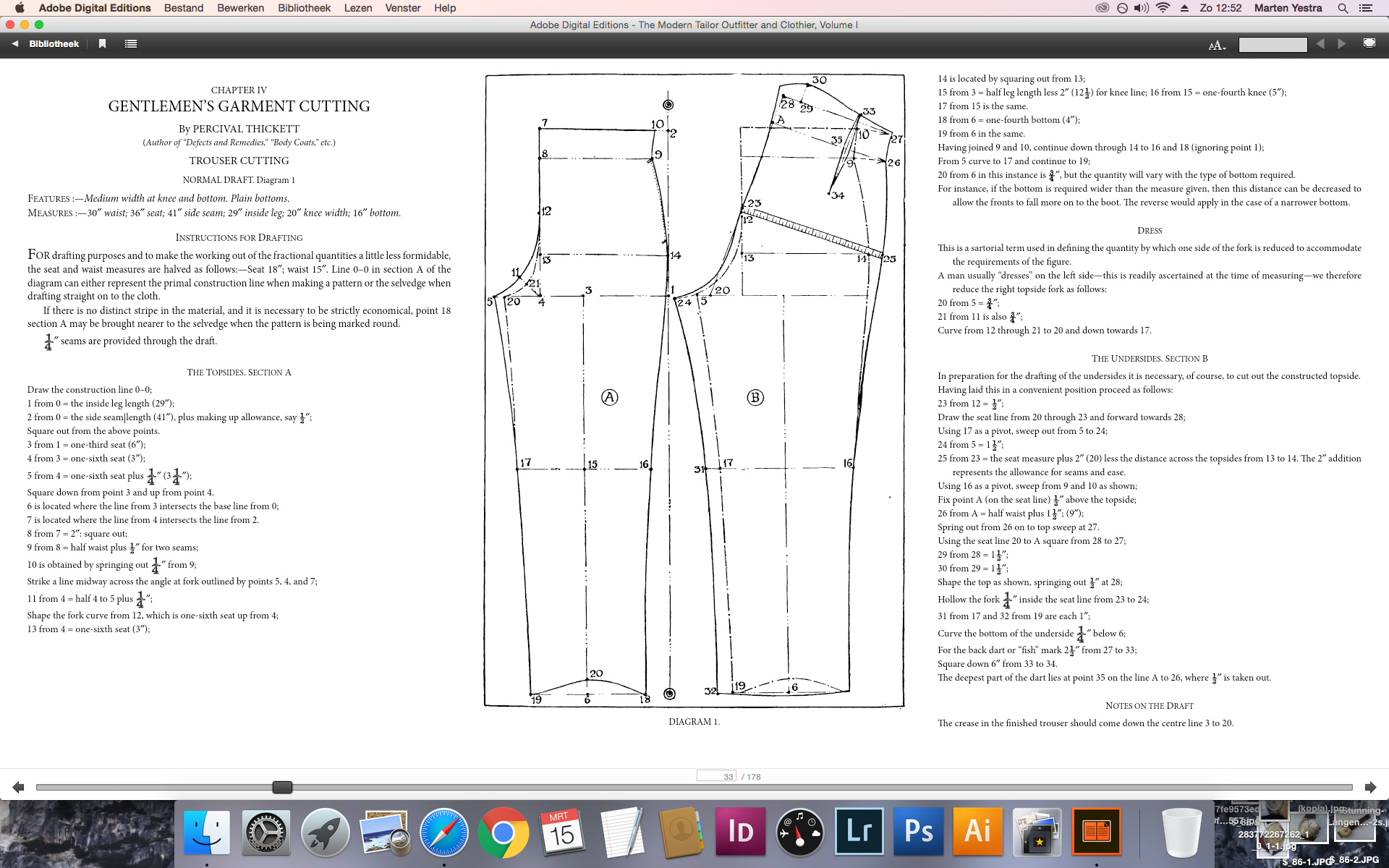The height and width of the screenshot is (868, 1389).
Task: Click the eject icon in the menu bar
Action: coord(1185,8)
